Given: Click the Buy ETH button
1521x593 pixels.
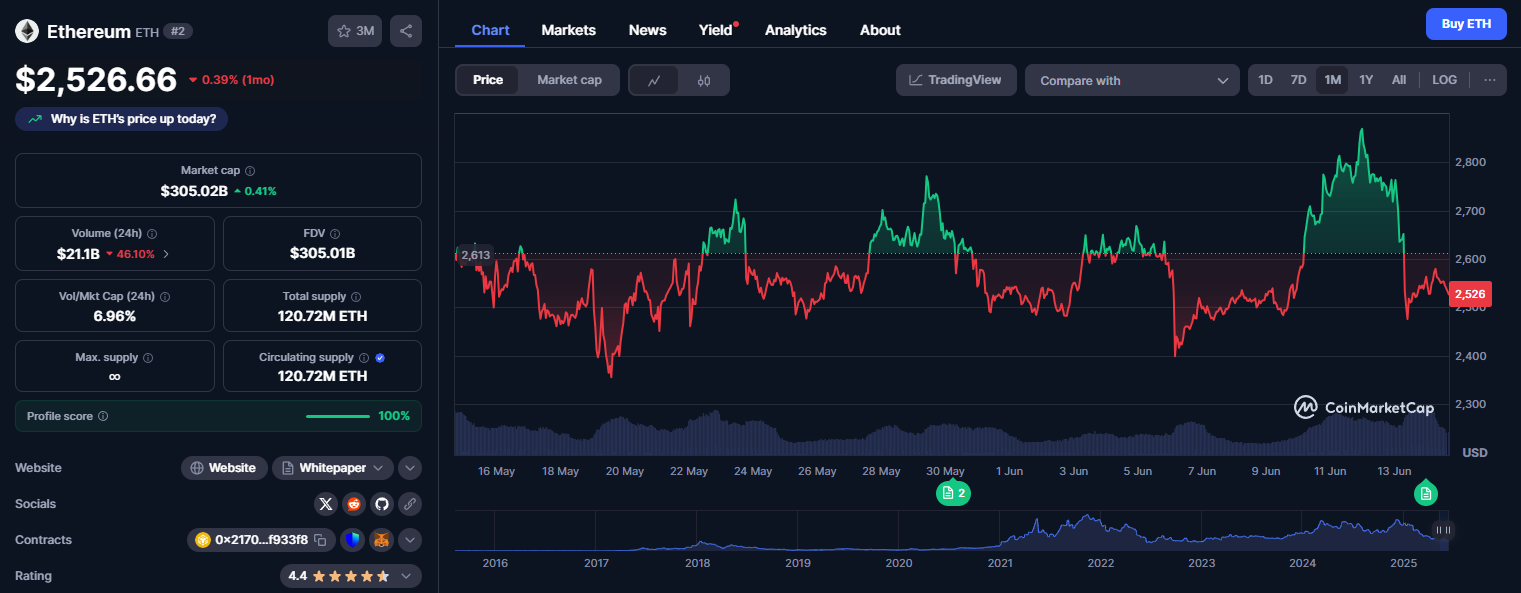Looking at the screenshot, I should [1466, 24].
